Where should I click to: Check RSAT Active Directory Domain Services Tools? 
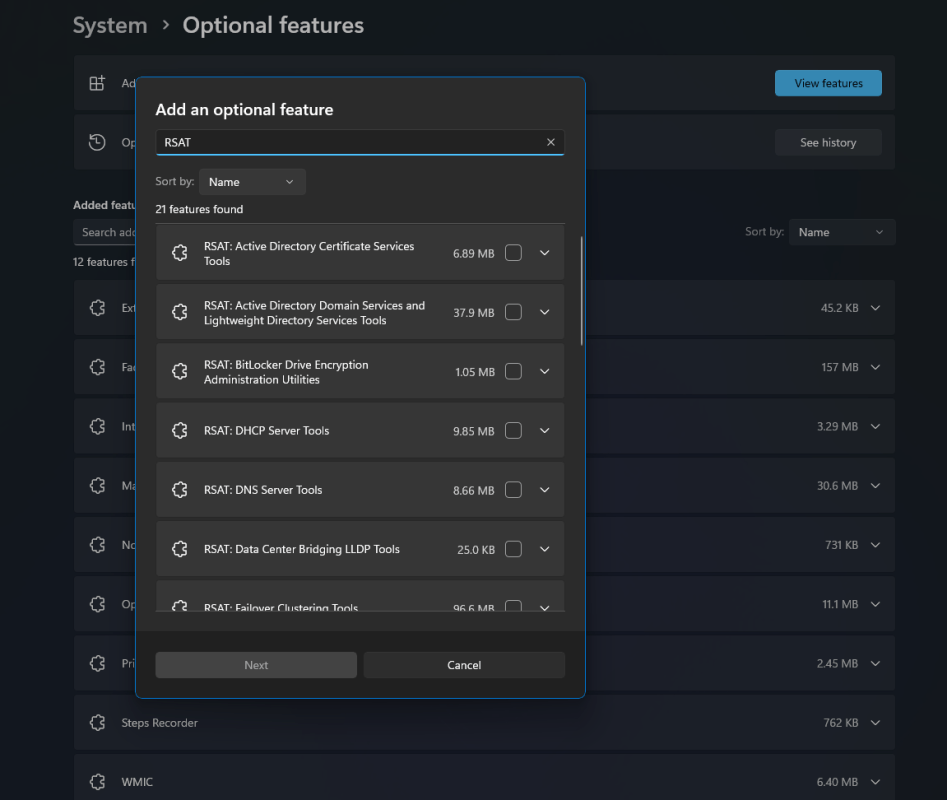513,312
